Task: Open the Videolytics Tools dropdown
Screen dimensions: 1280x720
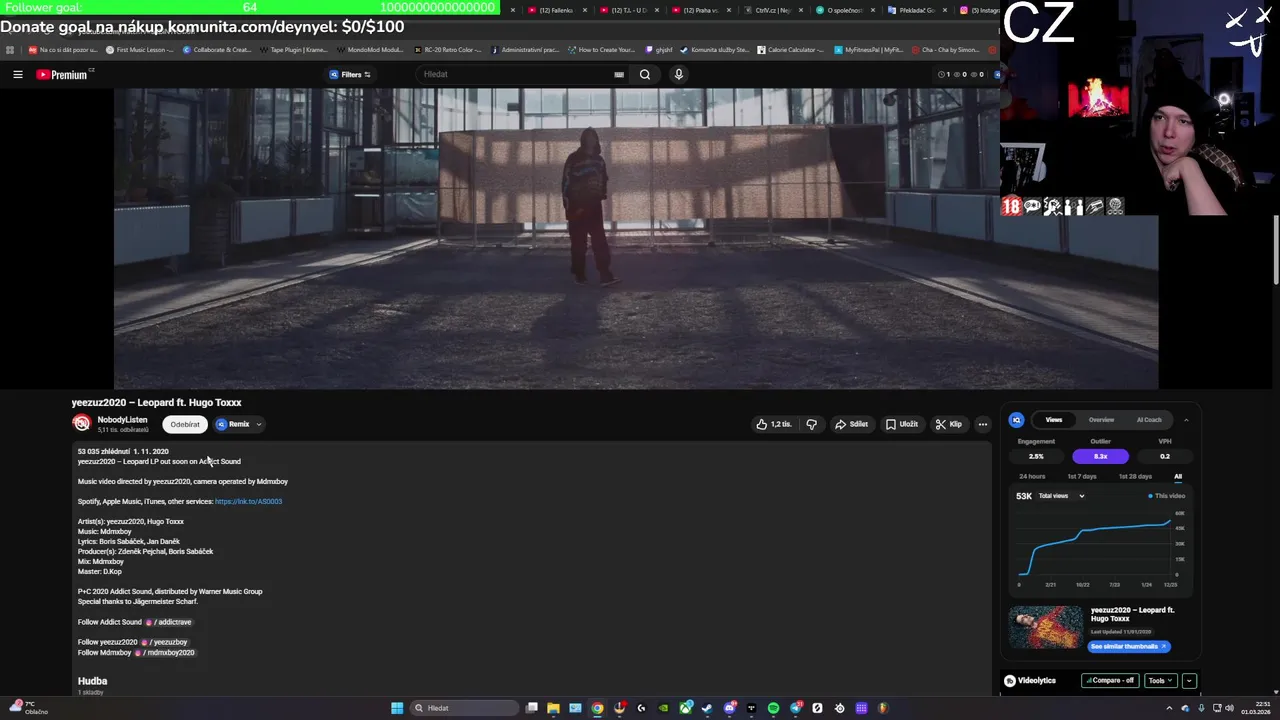Action: (x=1160, y=680)
